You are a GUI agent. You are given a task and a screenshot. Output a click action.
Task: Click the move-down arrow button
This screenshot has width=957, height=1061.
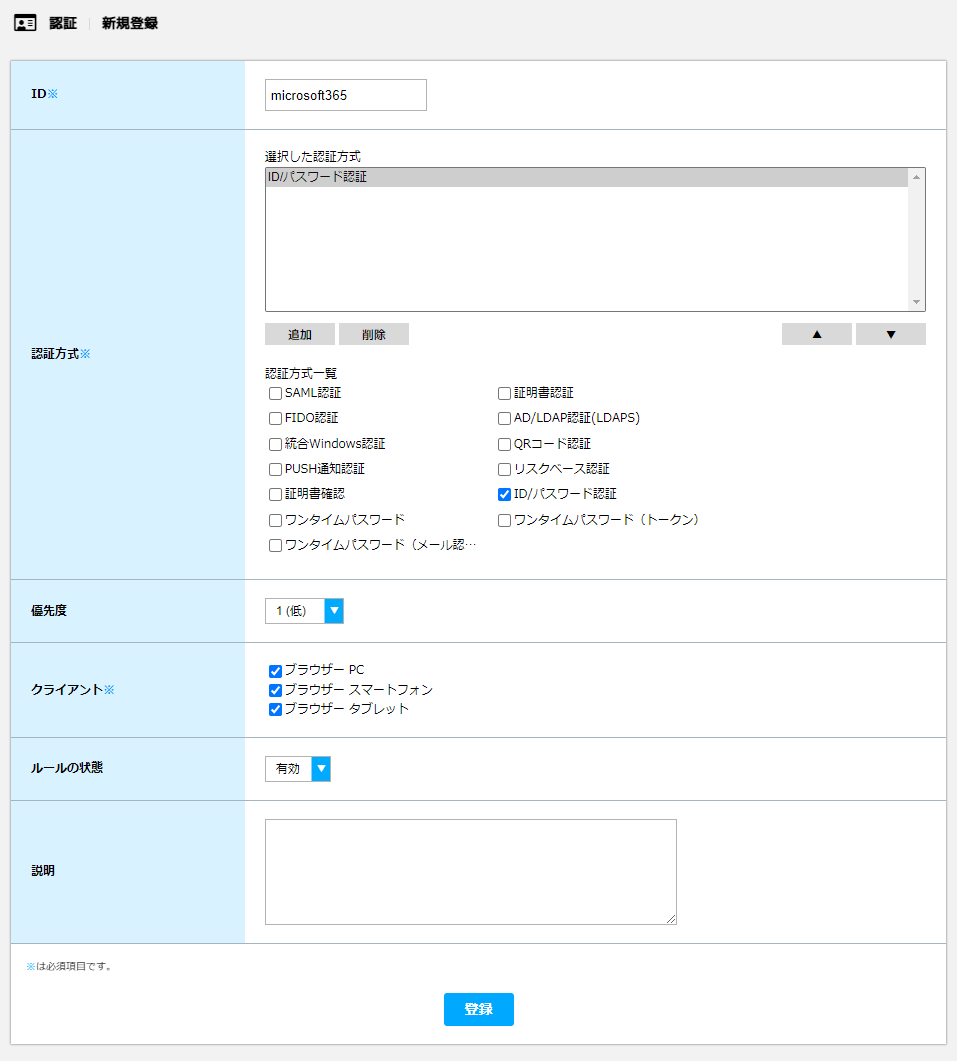click(x=891, y=334)
